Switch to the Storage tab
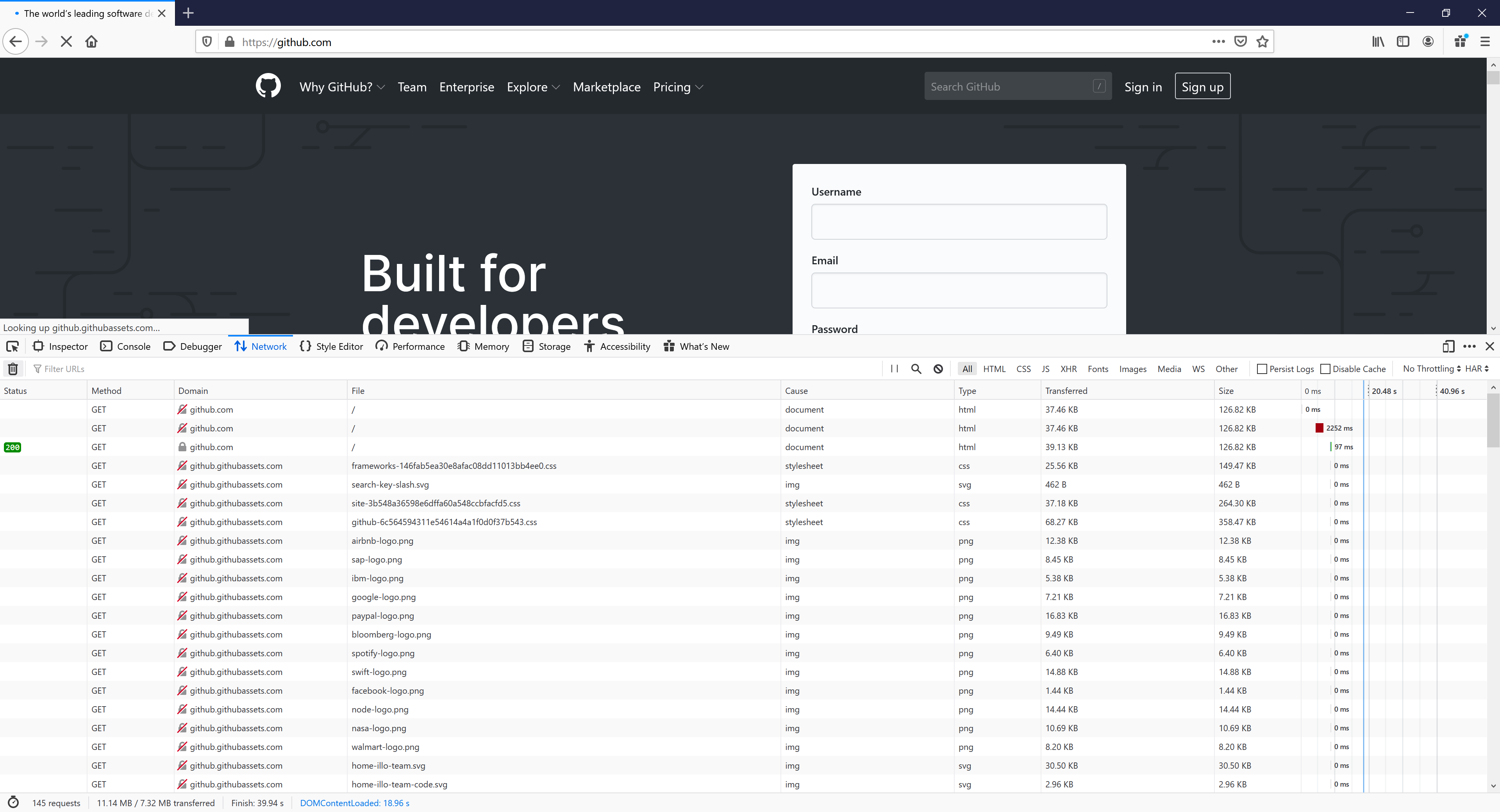The image size is (1500, 812). point(546,347)
